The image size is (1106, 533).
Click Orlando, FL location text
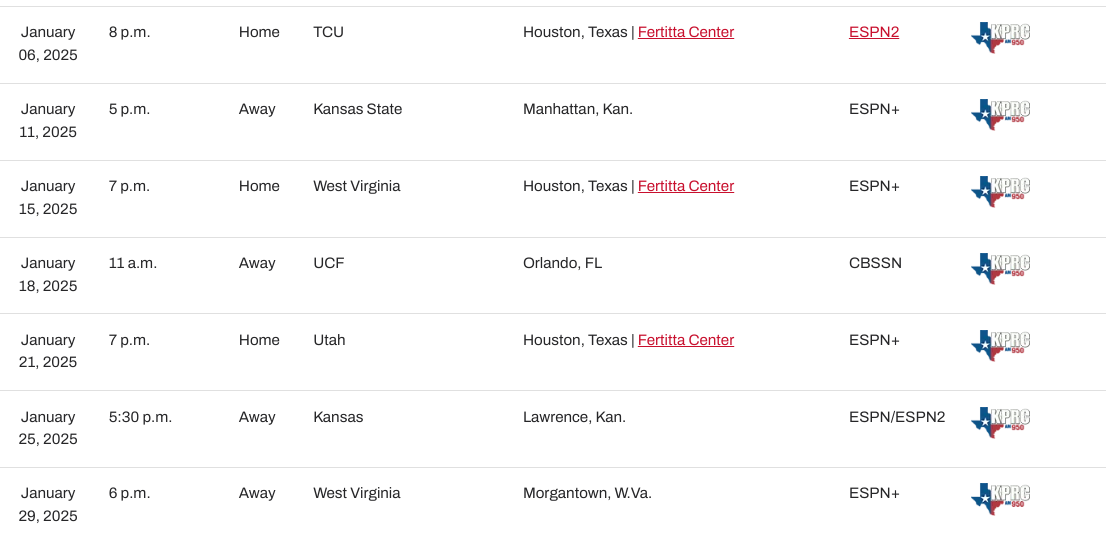click(x=563, y=263)
